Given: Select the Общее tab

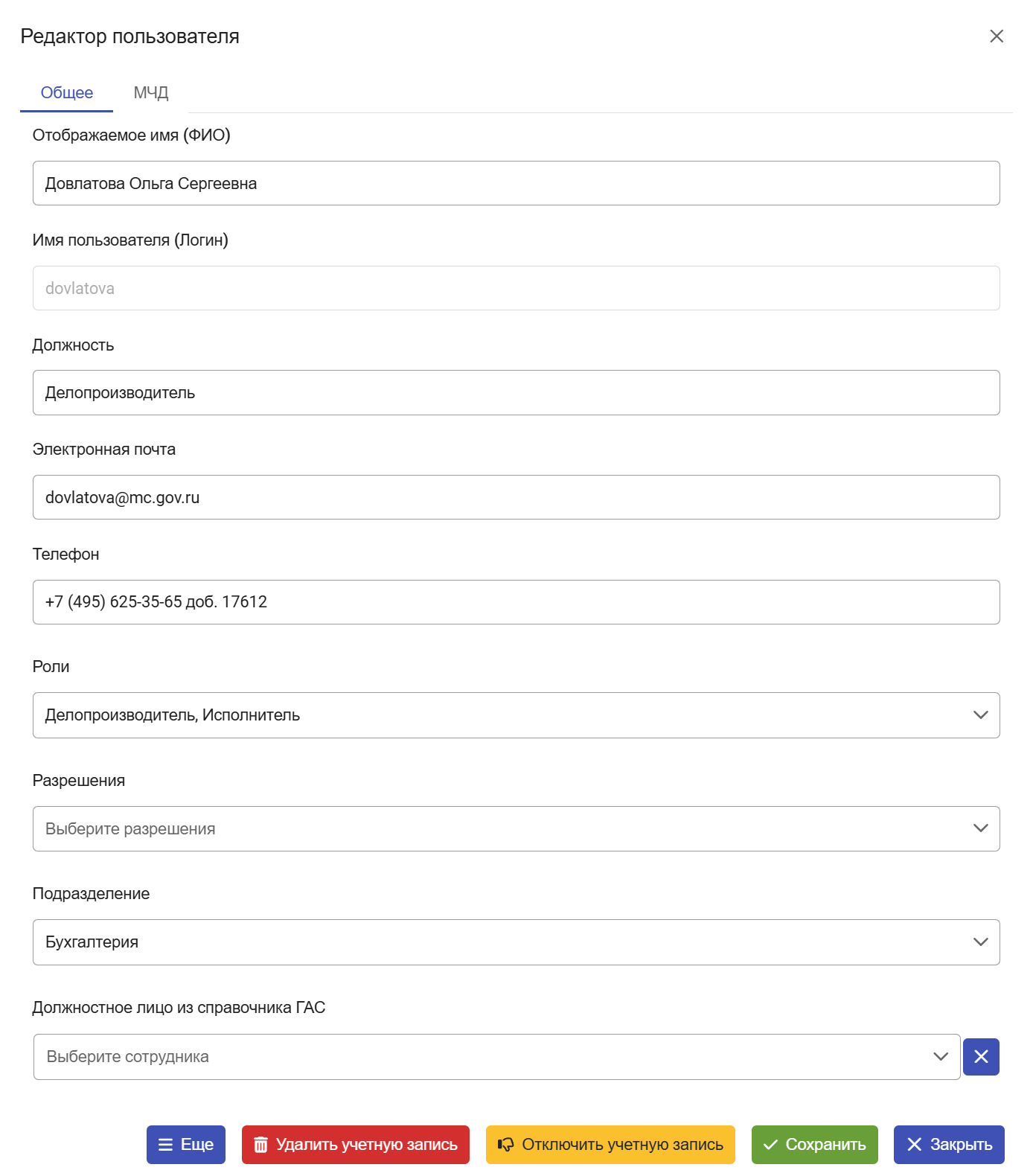Looking at the screenshot, I should (x=67, y=92).
